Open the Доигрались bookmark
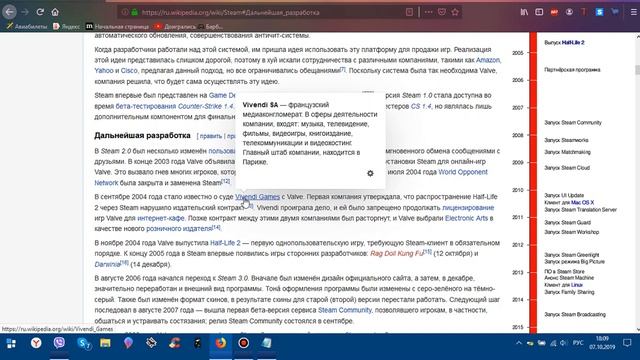The image size is (640, 360). (x=176, y=27)
